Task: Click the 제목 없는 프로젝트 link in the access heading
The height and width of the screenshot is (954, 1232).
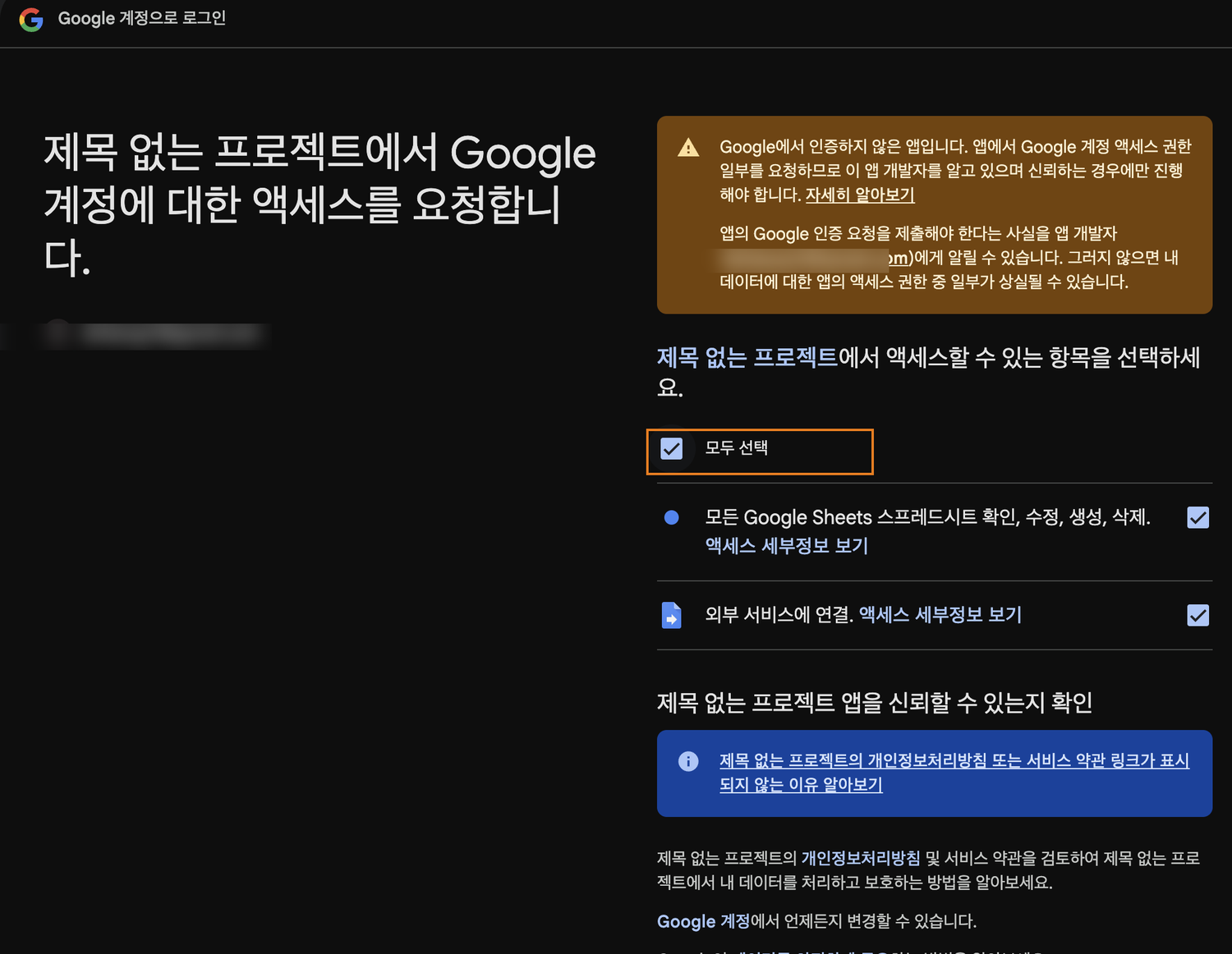Action: point(747,357)
